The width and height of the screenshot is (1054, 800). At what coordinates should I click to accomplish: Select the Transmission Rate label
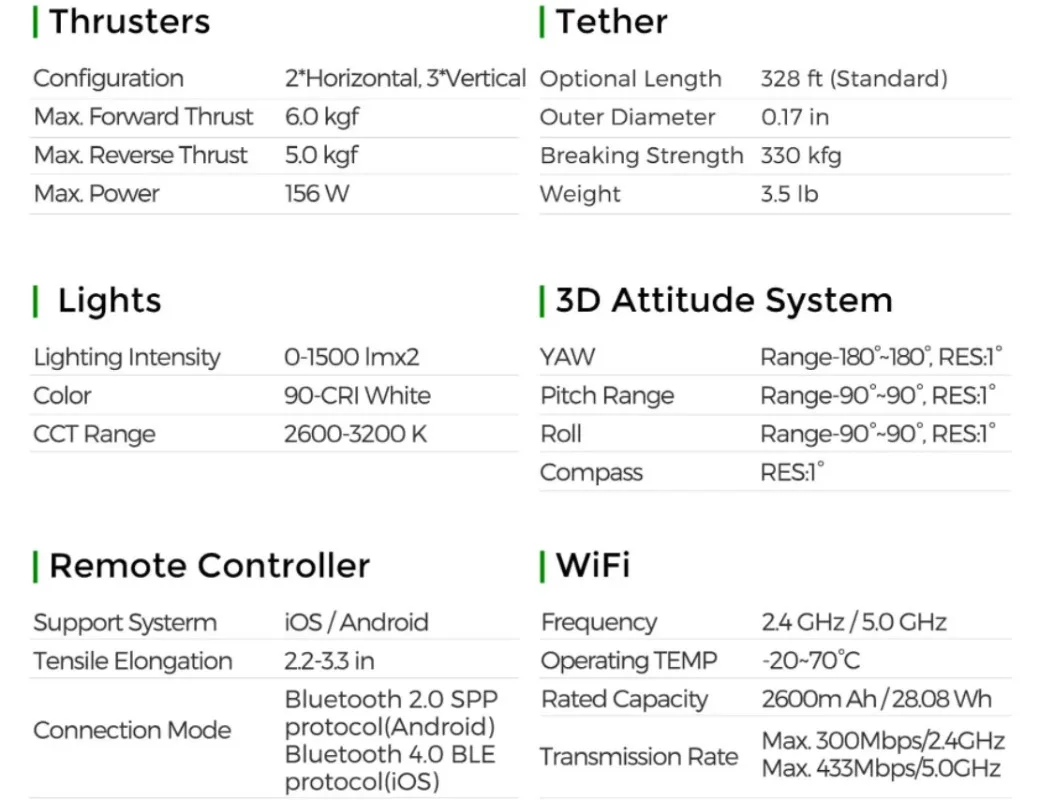(639, 757)
